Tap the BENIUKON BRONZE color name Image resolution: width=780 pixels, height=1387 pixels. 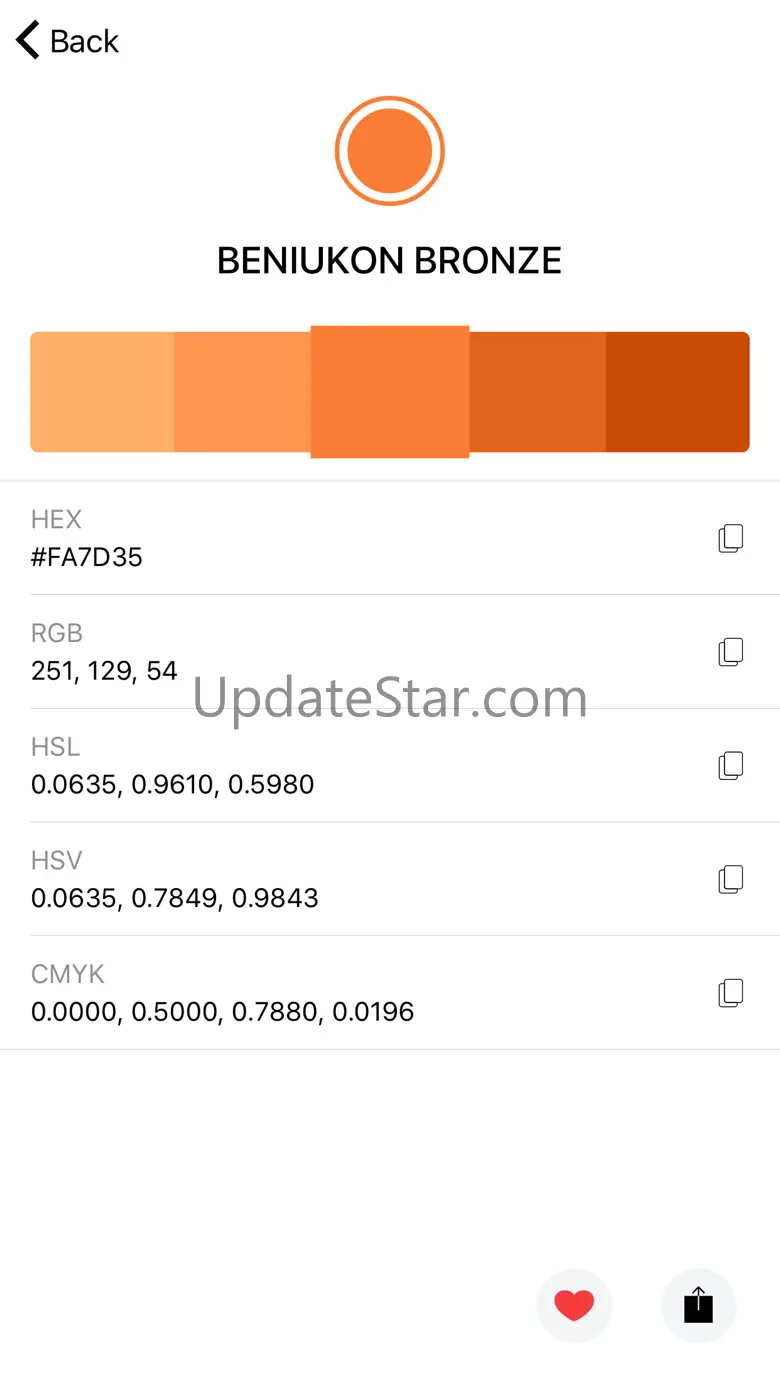389,261
